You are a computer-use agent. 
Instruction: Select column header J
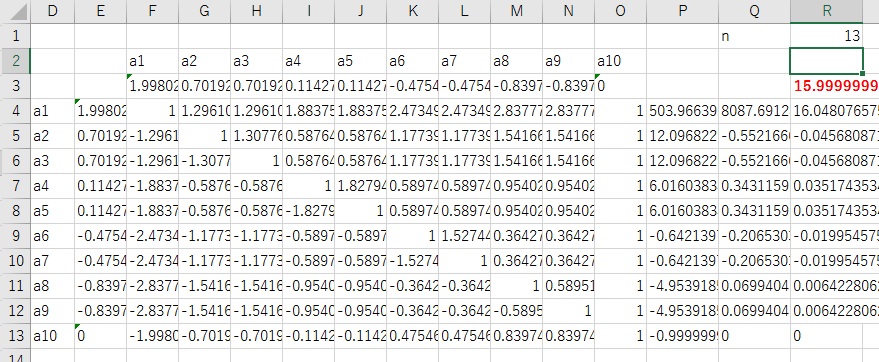click(360, 11)
